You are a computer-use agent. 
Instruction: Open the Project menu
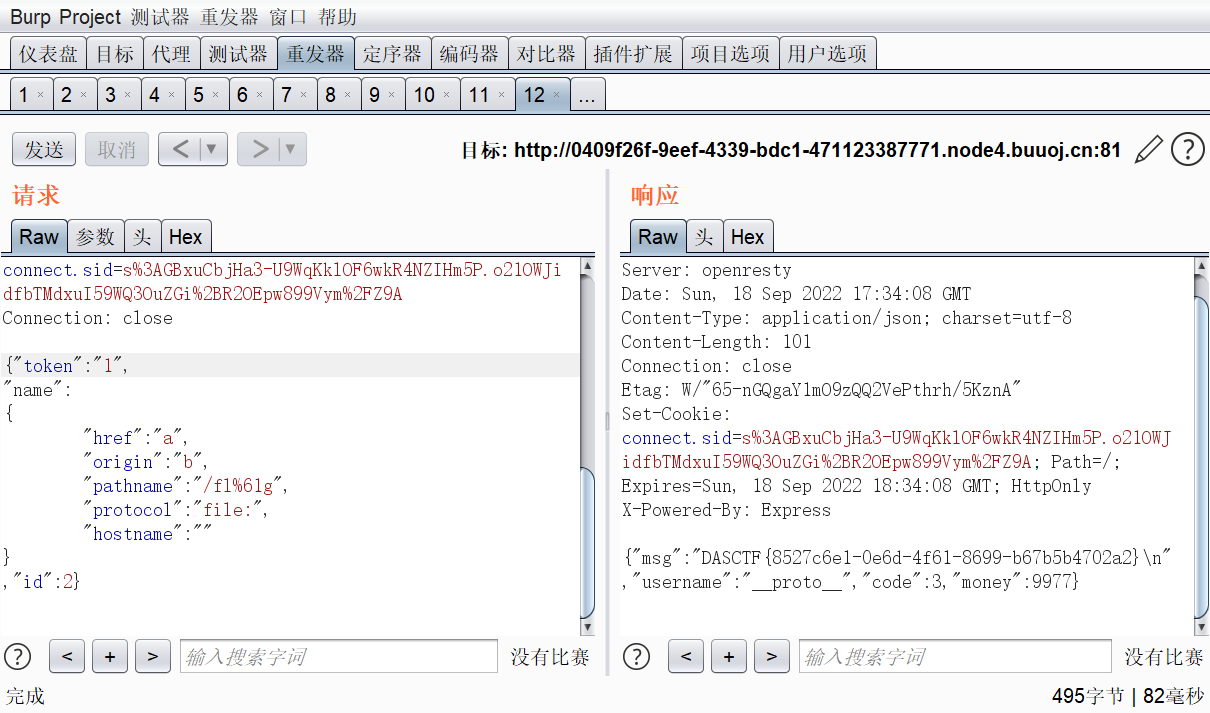[x=89, y=18]
